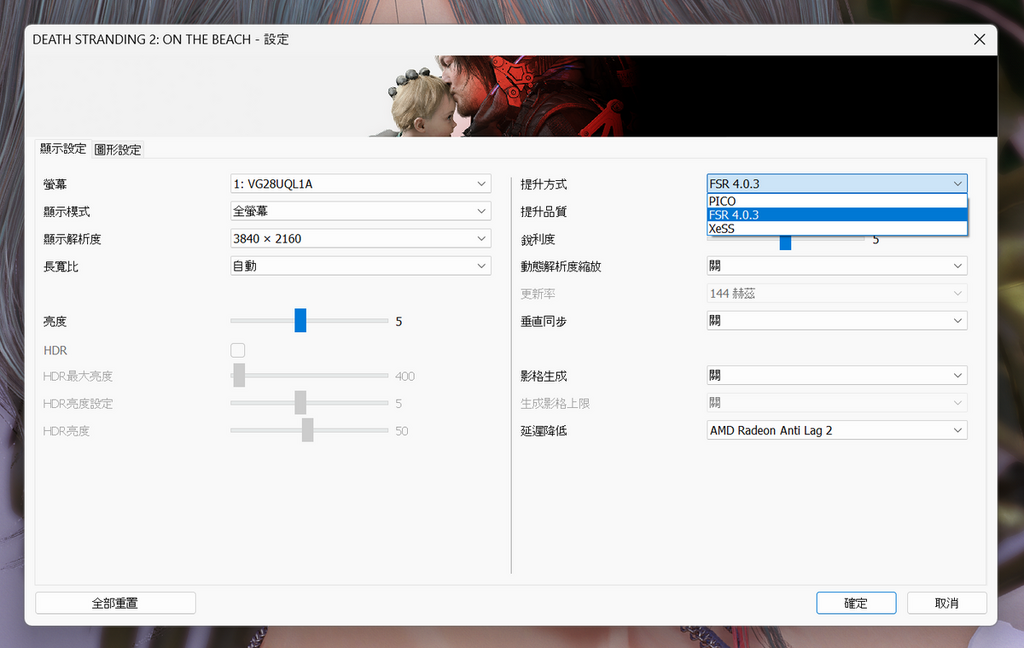Screen dimensions: 1024x648
Task: Open the 顯示解析度 resolution dropdown
Action: 360,239
